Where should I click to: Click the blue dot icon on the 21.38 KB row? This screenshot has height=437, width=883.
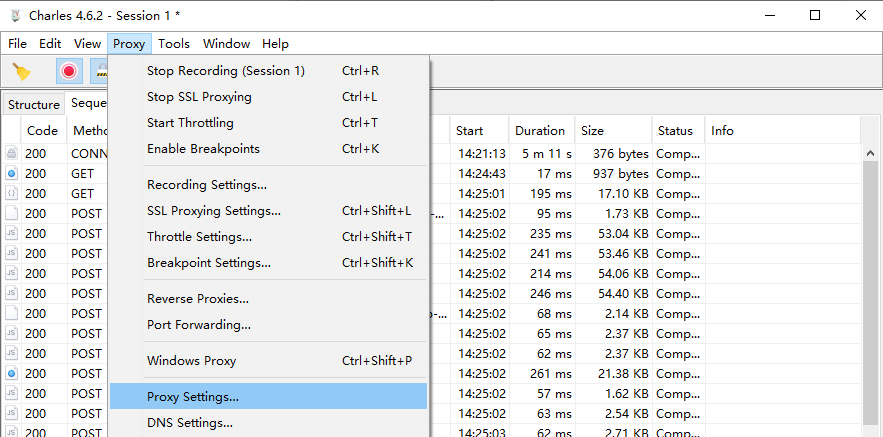11,373
